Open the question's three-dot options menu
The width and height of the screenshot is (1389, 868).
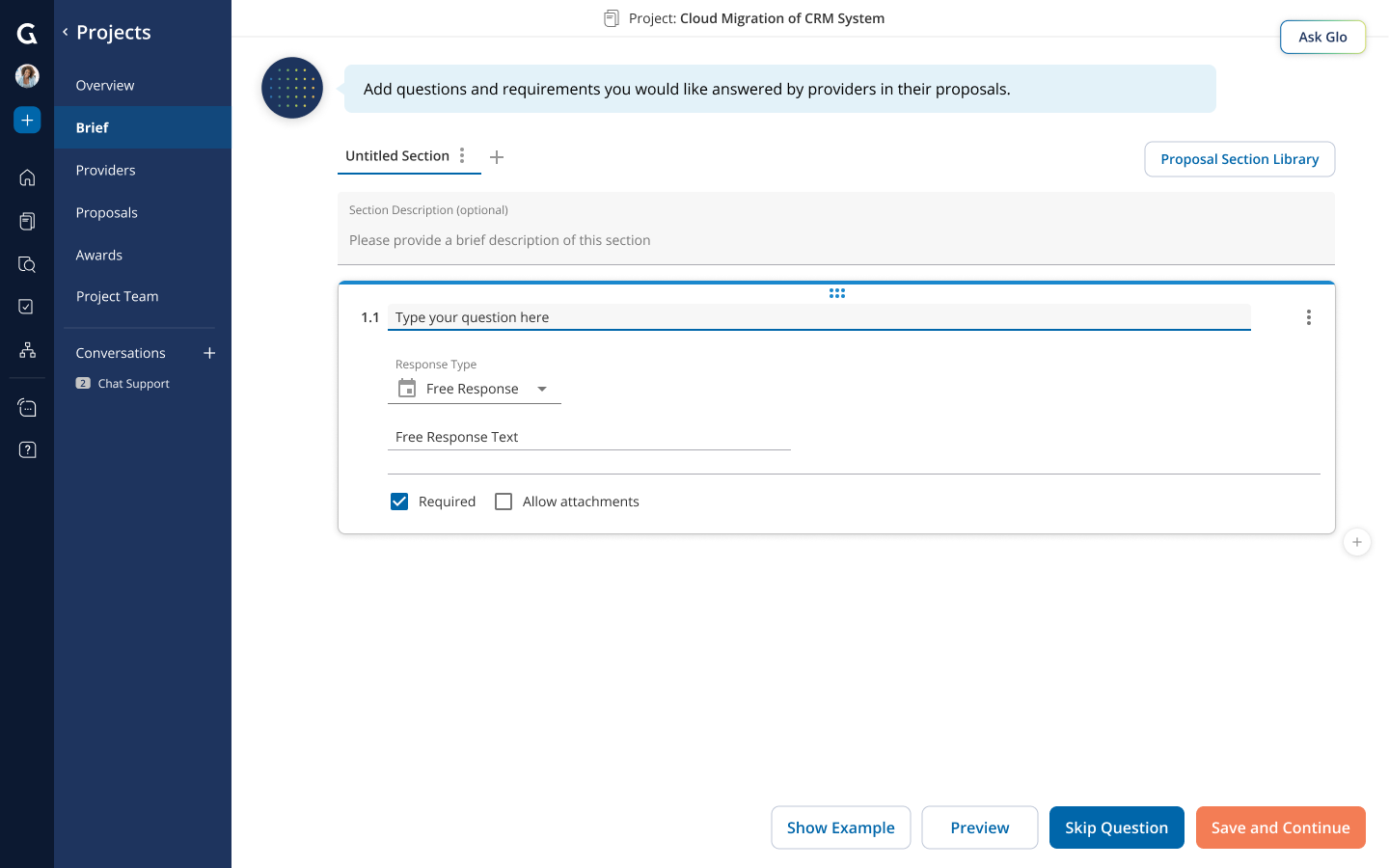coord(1309,316)
